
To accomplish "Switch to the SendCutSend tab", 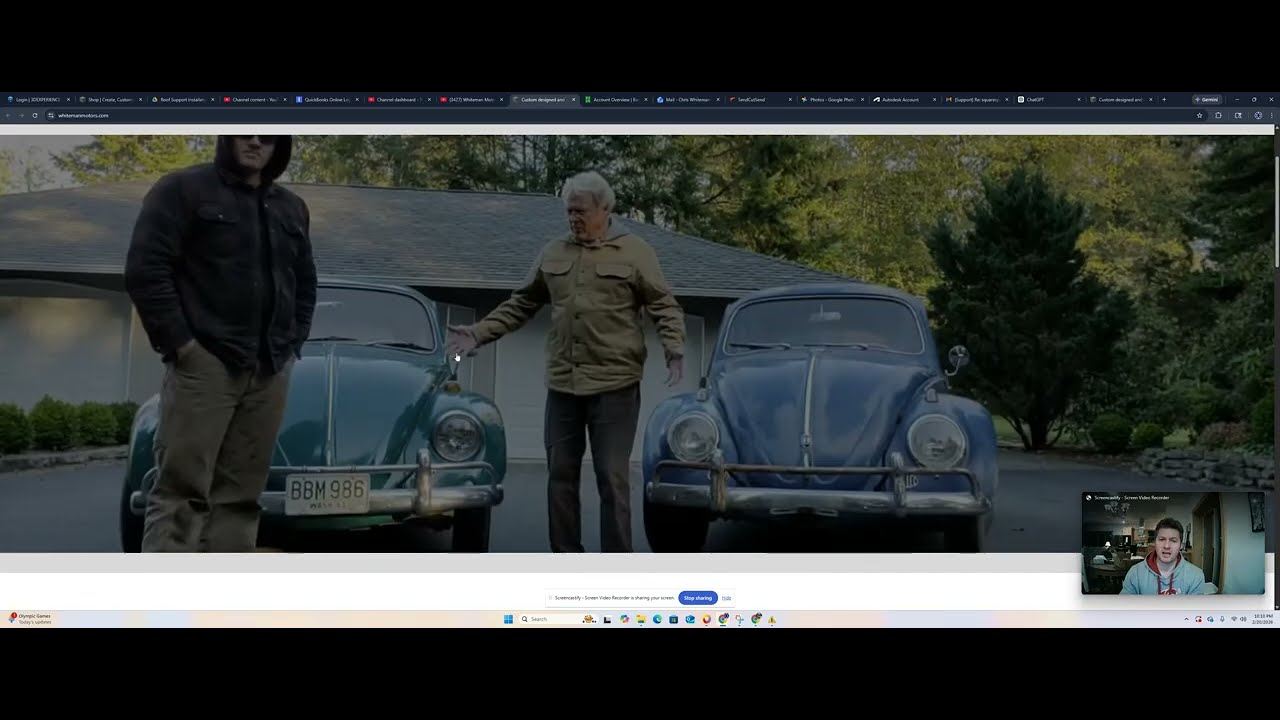I will [x=760, y=100].
